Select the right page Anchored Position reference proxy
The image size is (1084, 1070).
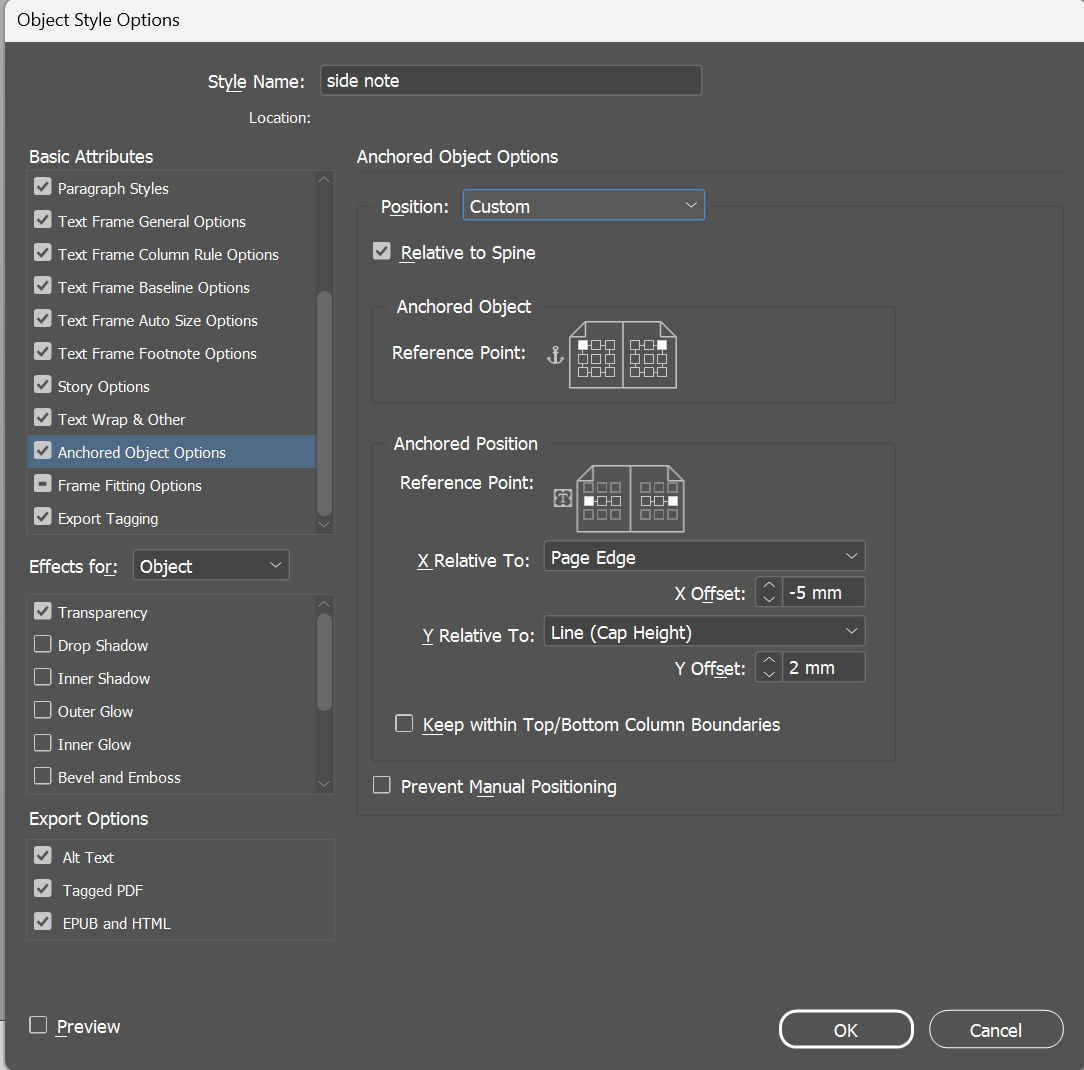[658, 500]
